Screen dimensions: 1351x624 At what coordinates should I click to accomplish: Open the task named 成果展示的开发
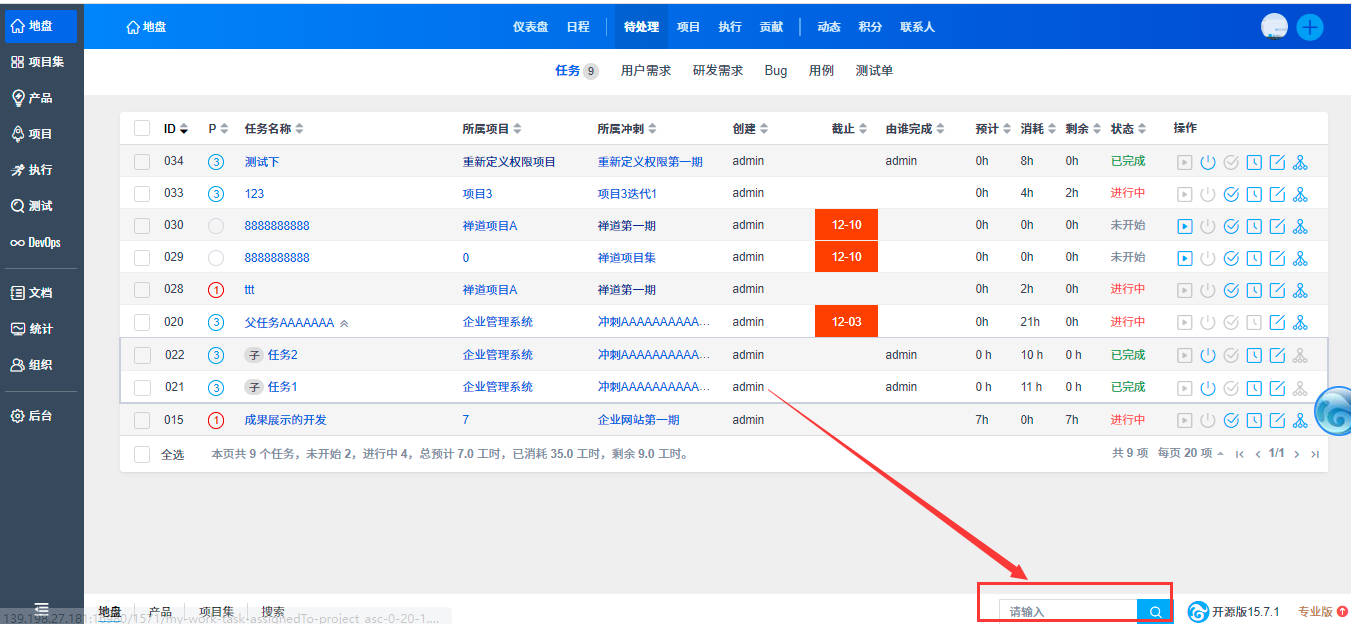pos(285,420)
